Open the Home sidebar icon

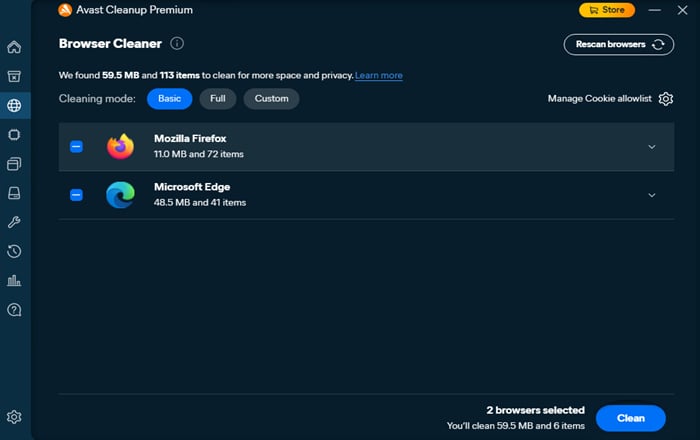tap(14, 47)
